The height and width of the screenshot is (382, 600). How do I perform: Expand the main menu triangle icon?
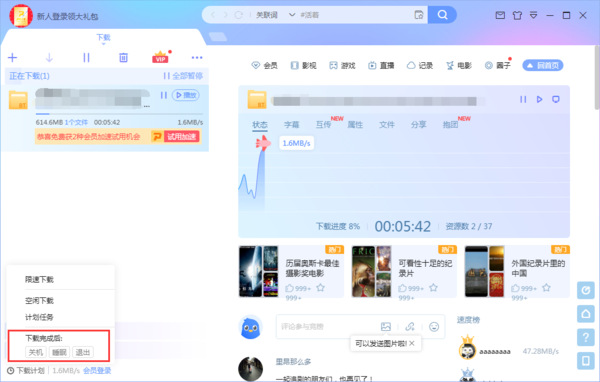coord(533,15)
